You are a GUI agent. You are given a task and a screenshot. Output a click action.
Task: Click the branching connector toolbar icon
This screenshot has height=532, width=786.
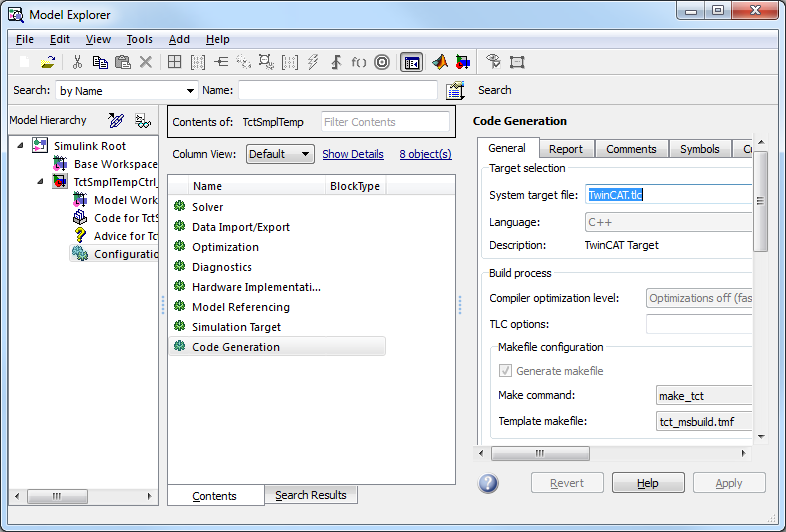(x=221, y=62)
